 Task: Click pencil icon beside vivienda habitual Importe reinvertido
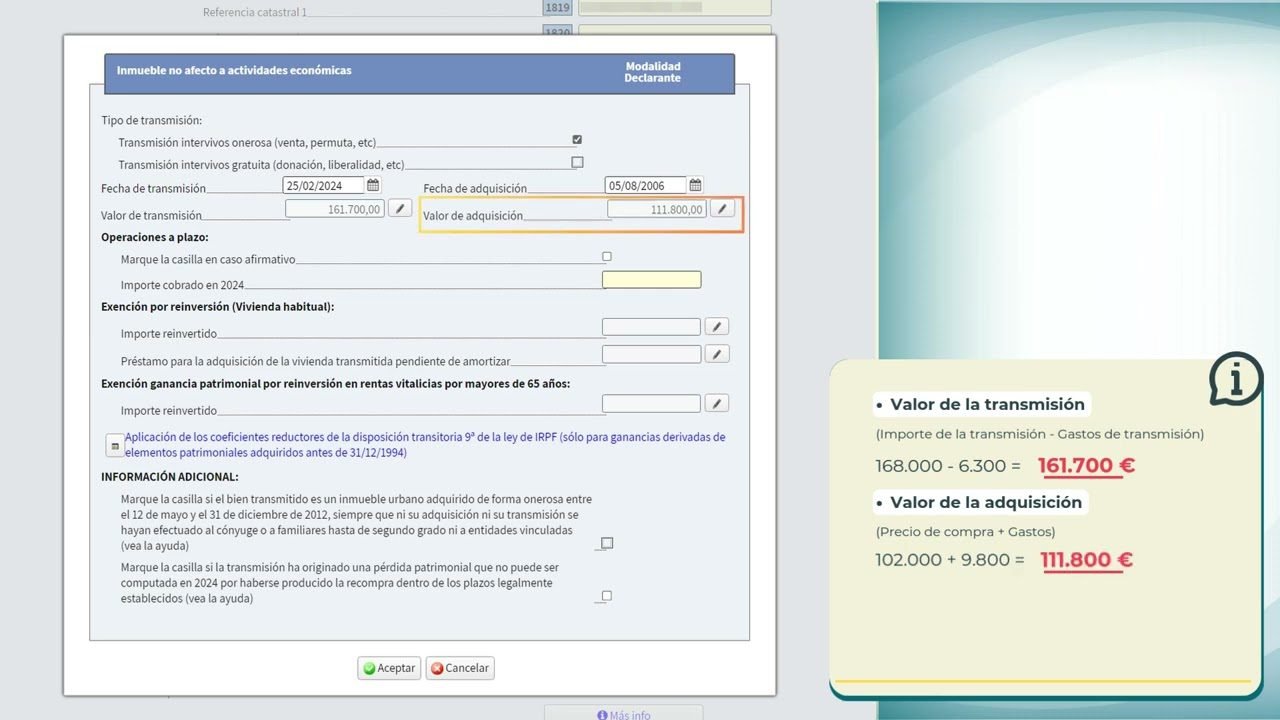click(x=717, y=327)
